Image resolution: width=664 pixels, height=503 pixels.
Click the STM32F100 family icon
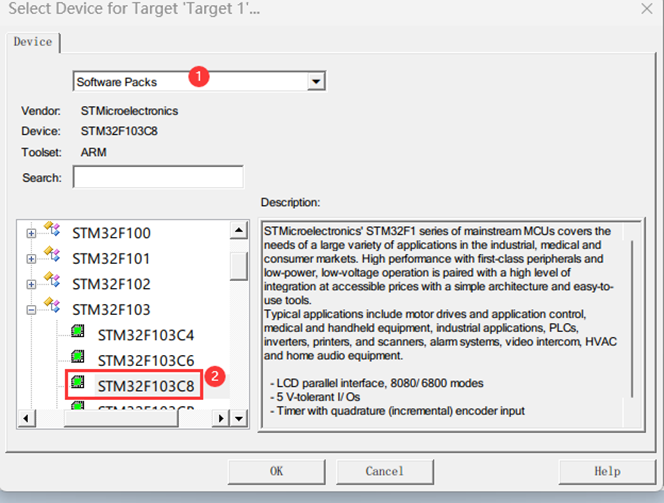[52, 229]
